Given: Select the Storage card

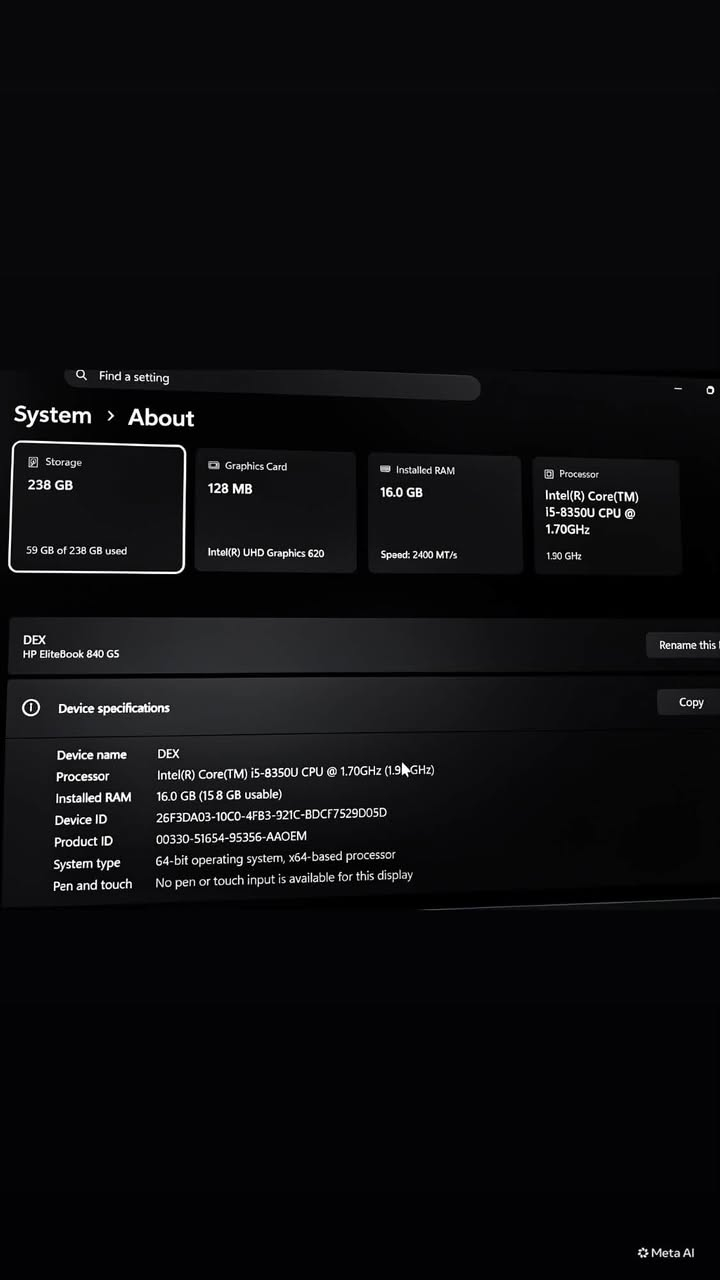Looking at the screenshot, I should tap(97, 508).
